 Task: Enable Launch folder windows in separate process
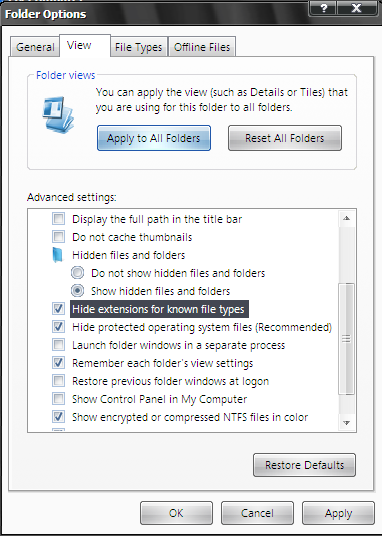(58, 345)
